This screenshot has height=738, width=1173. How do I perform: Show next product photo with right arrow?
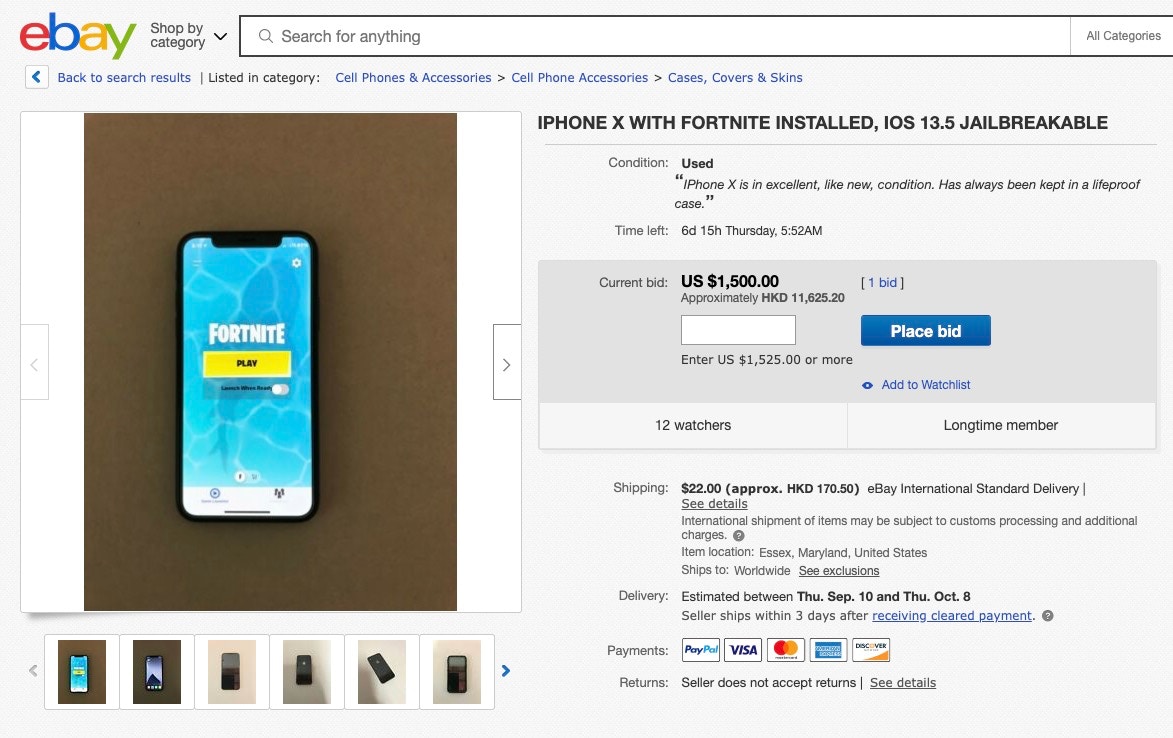[x=506, y=362]
